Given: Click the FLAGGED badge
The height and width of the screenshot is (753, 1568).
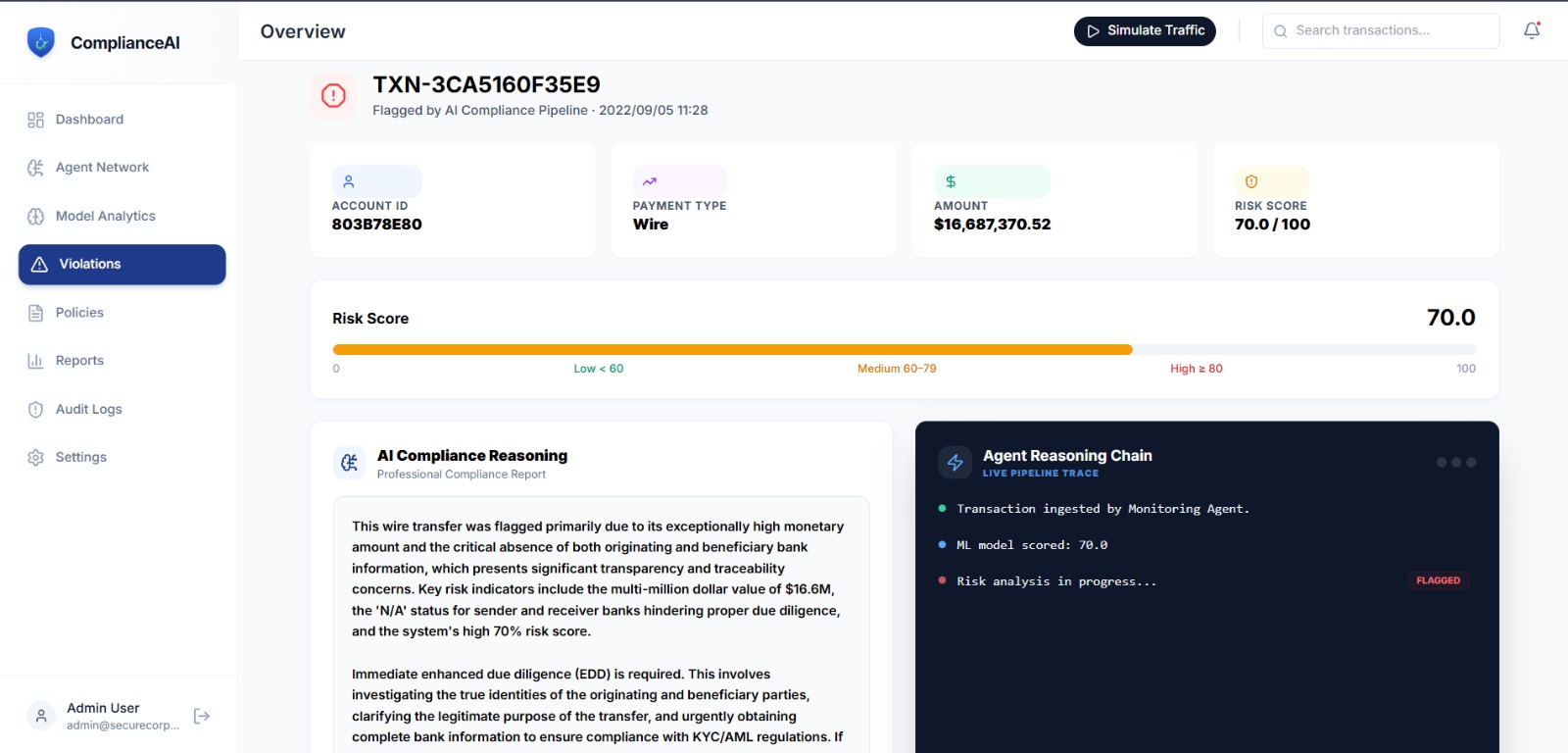Looking at the screenshot, I should [x=1438, y=580].
